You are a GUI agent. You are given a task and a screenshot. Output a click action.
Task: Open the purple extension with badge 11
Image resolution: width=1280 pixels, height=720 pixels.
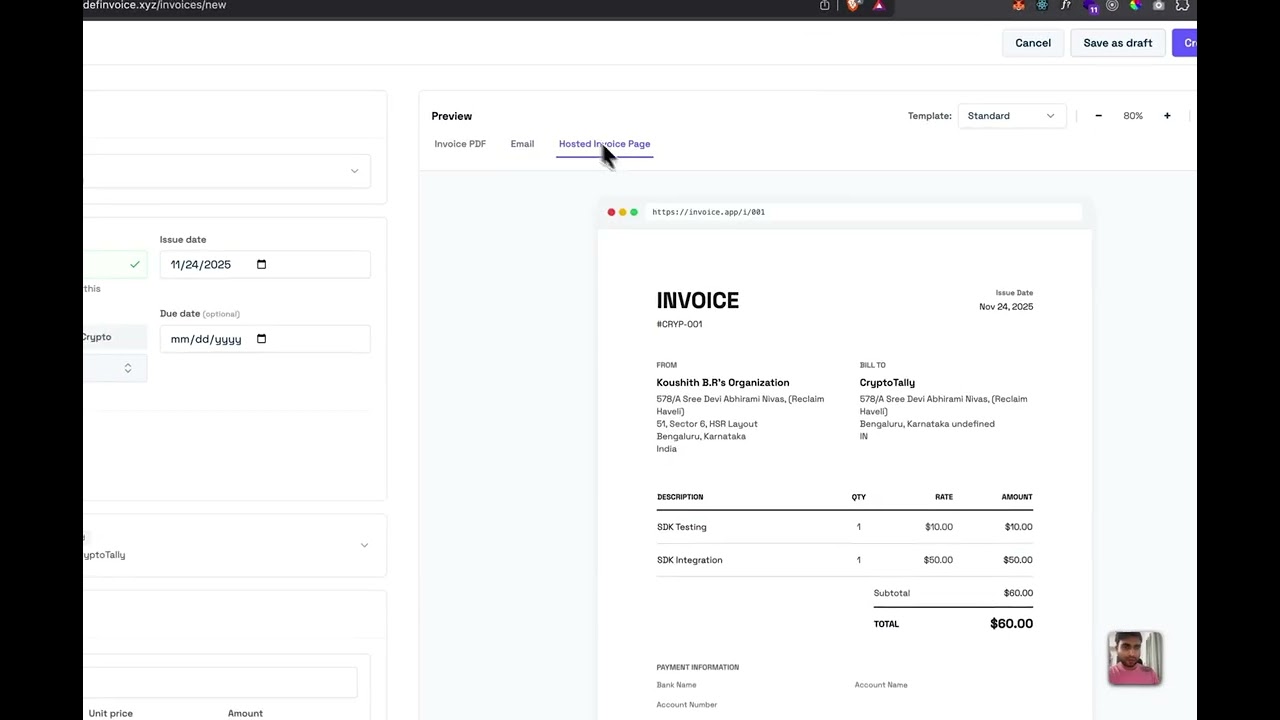[1090, 6]
